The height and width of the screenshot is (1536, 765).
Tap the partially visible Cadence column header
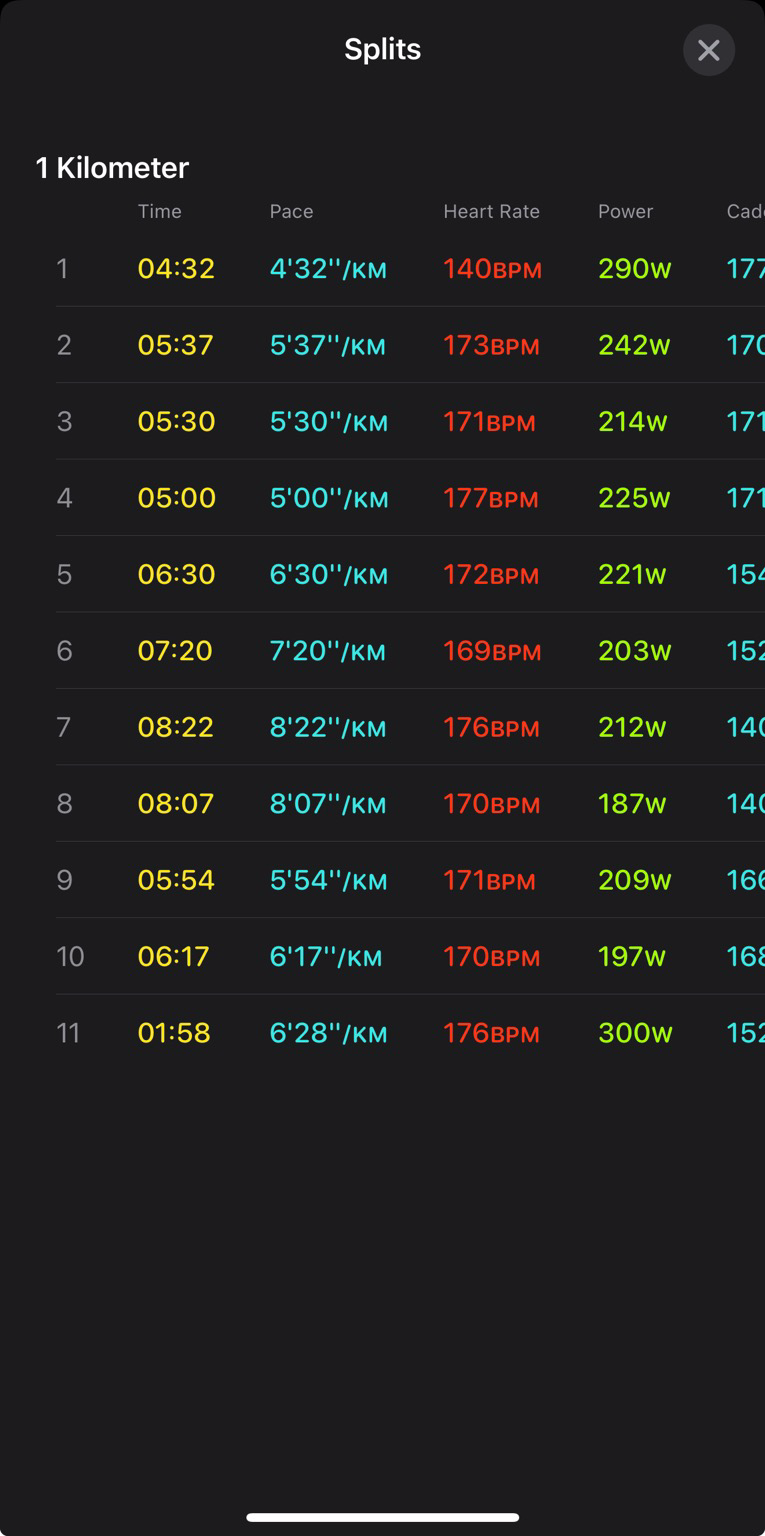(x=745, y=212)
